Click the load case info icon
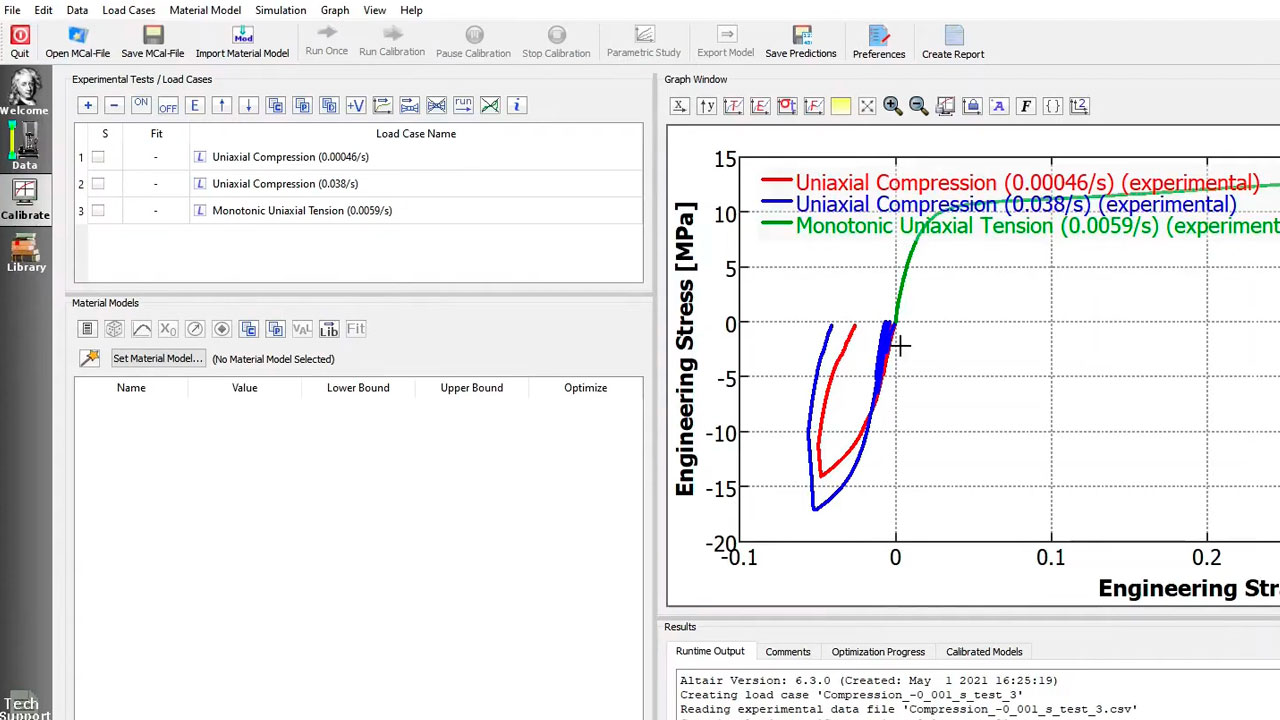Image resolution: width=1280 pixels, height=720 pixels. (516, 106)
